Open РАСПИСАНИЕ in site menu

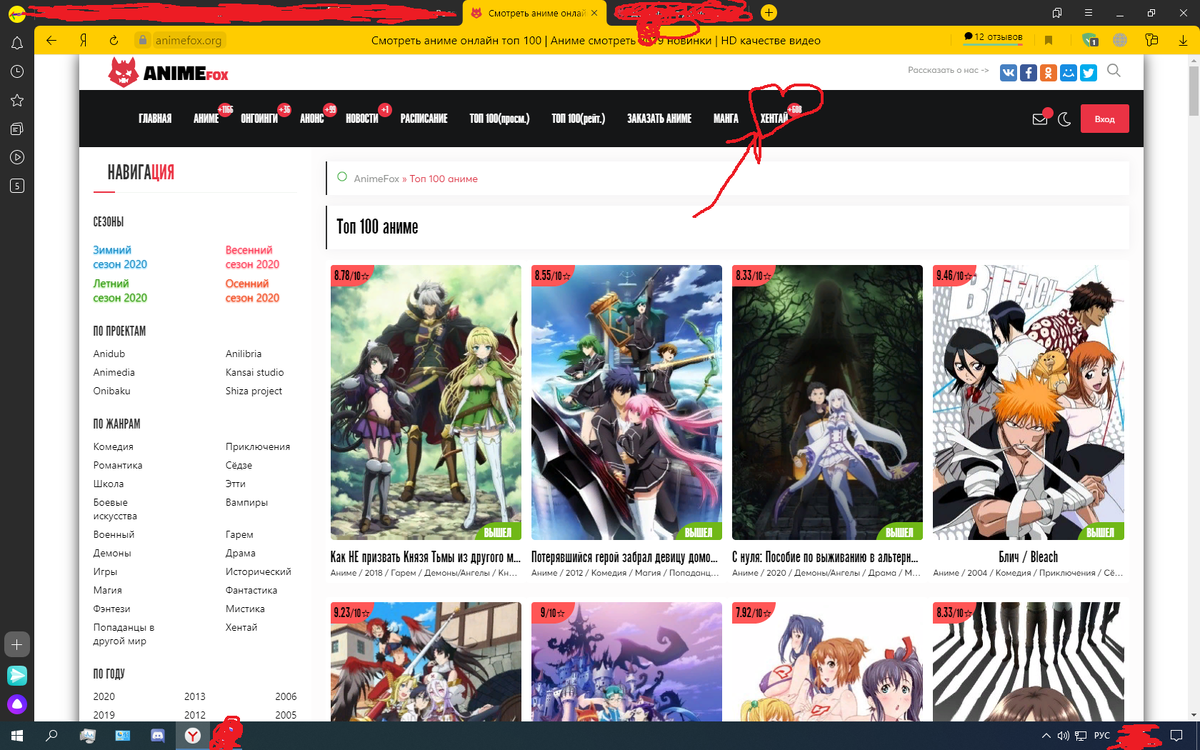[x=424, y=118]
